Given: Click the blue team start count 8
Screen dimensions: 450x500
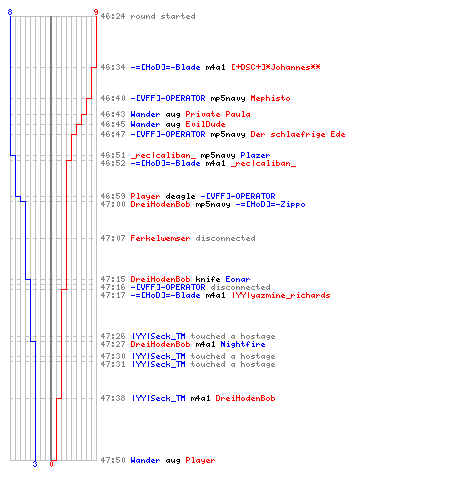Looking at the screenshot, I should point(10,12).
